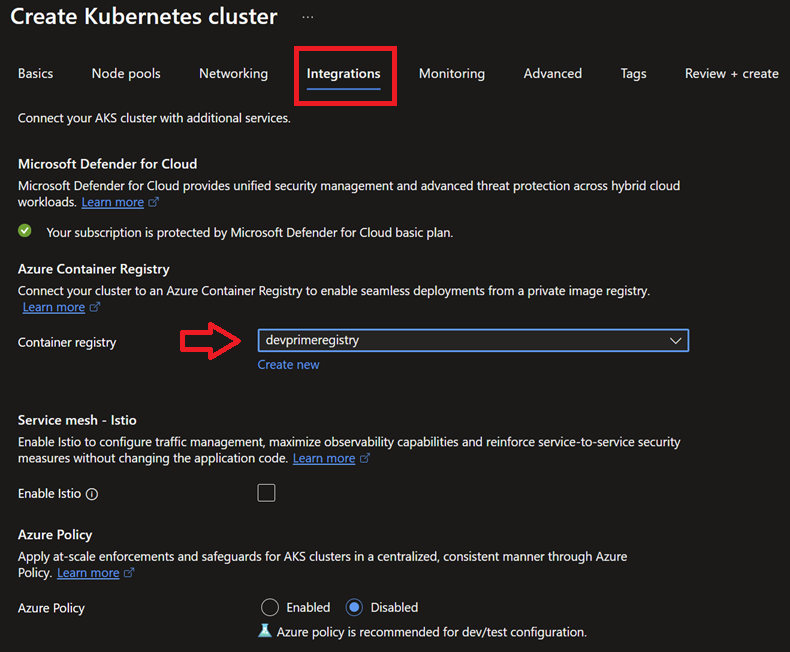Click the Container registry field label
This screenshot has height=652, width=790.
coord(67,342)
